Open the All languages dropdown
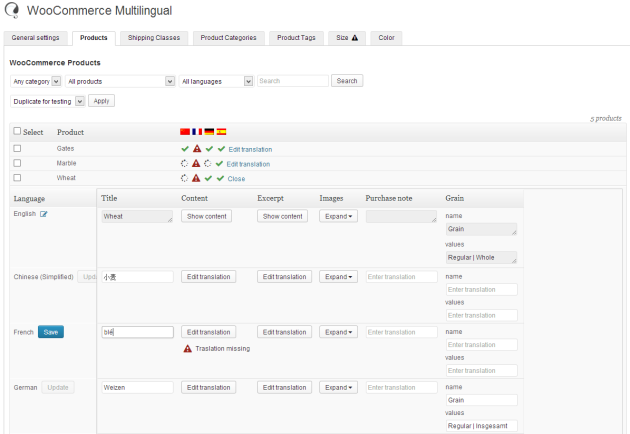 (216, 81)
